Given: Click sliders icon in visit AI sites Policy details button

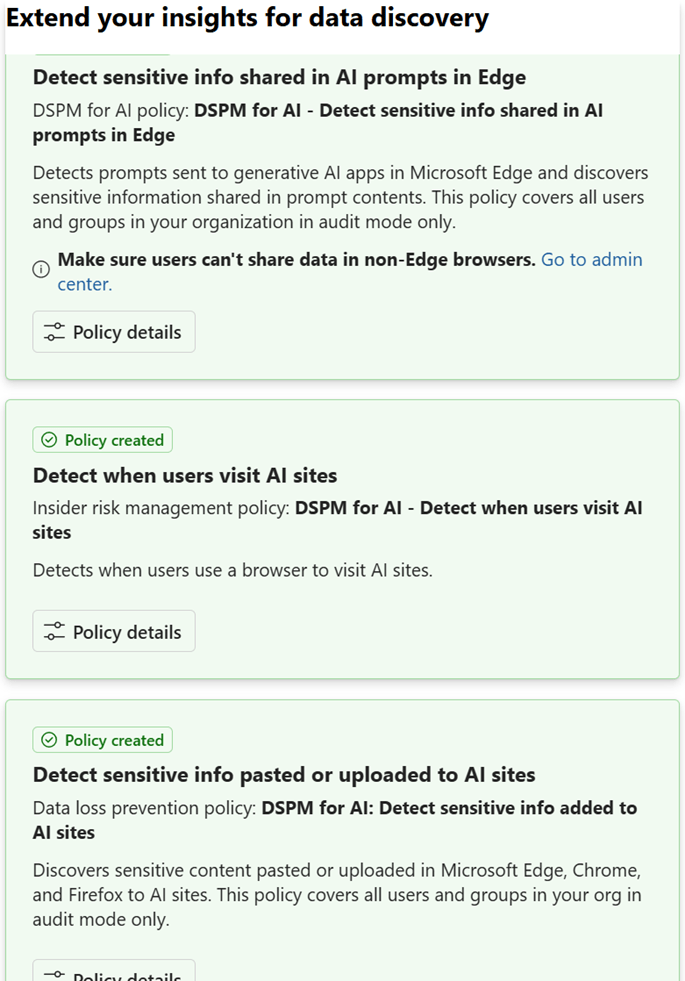Looking at the screenshot, I should click(55, 632).
